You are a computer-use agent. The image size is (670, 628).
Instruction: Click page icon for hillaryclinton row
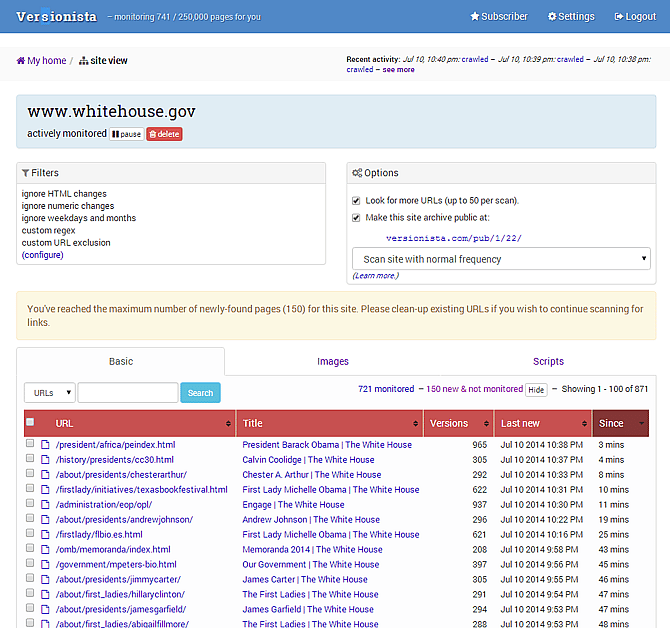(x=45, y=594)
